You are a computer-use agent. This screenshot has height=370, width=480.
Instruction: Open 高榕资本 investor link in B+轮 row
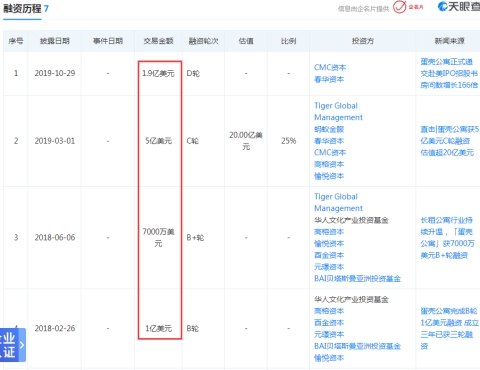point(329,232)
